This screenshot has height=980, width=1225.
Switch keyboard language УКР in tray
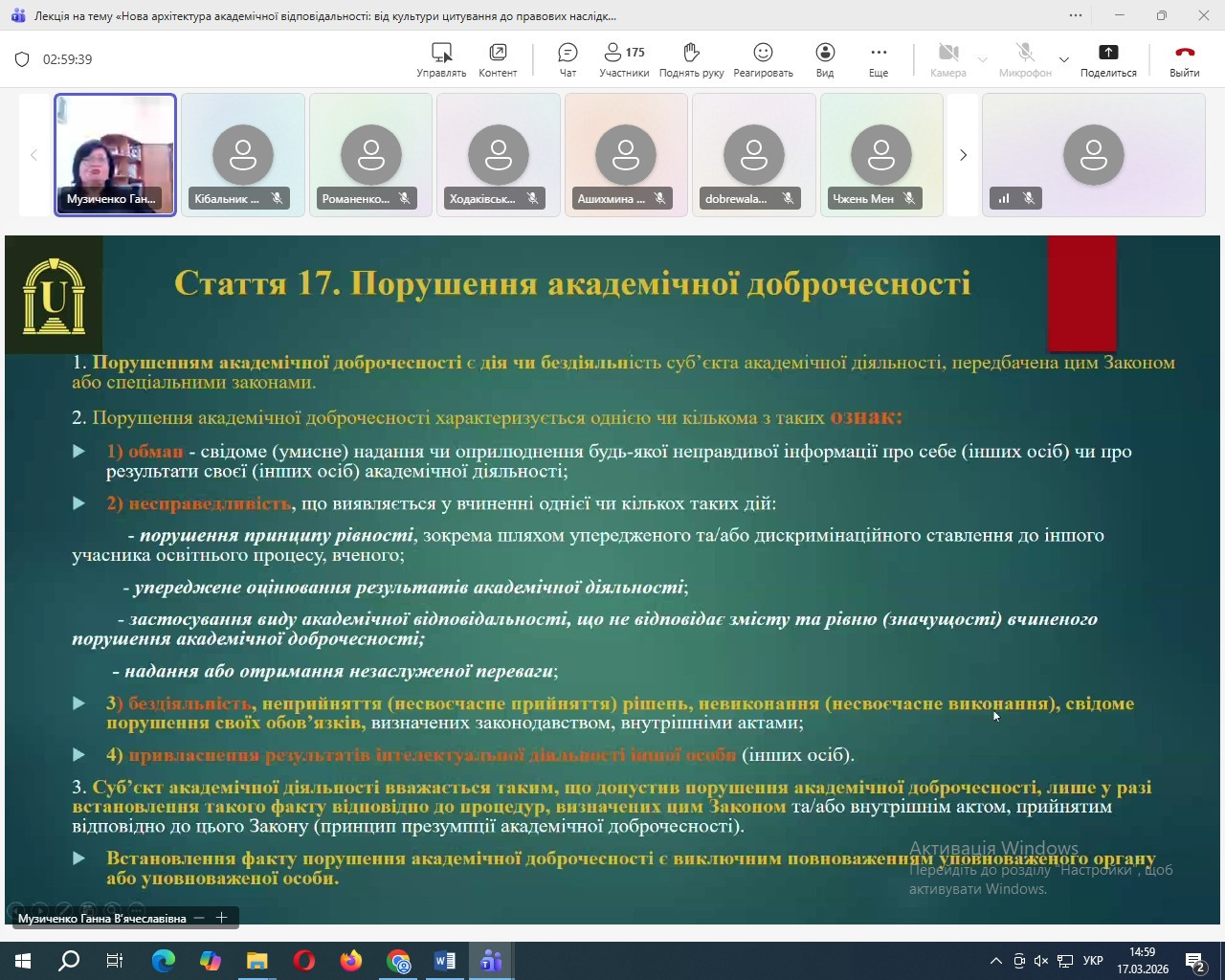1093,961
